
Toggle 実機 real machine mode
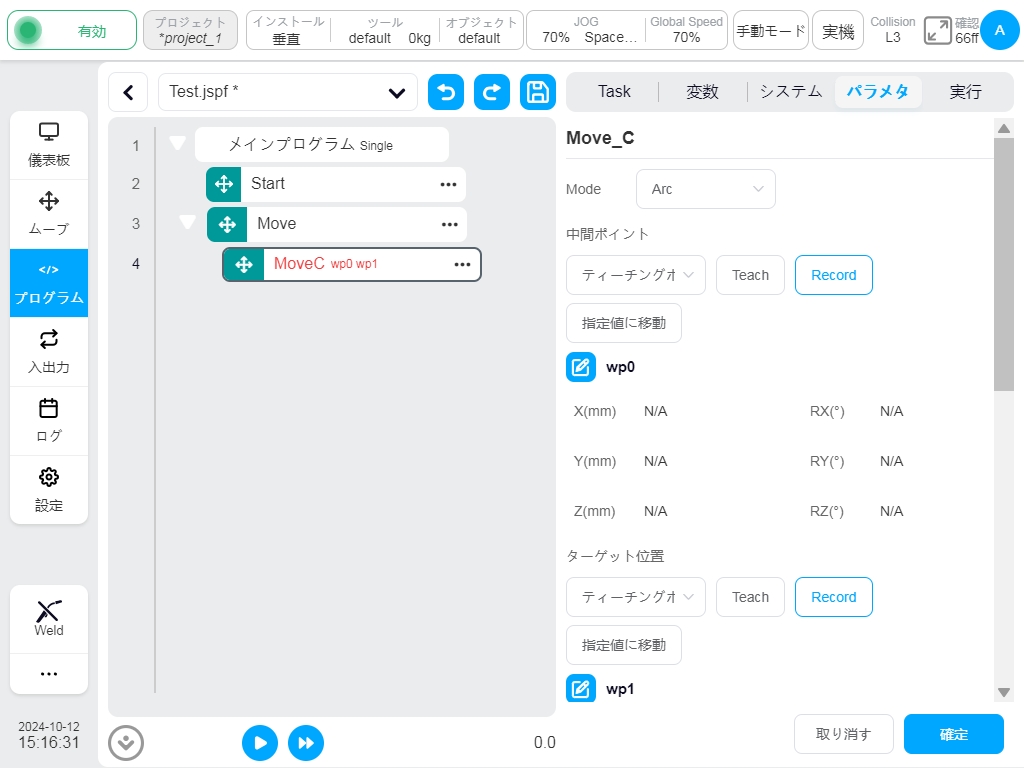click(838, 31)
